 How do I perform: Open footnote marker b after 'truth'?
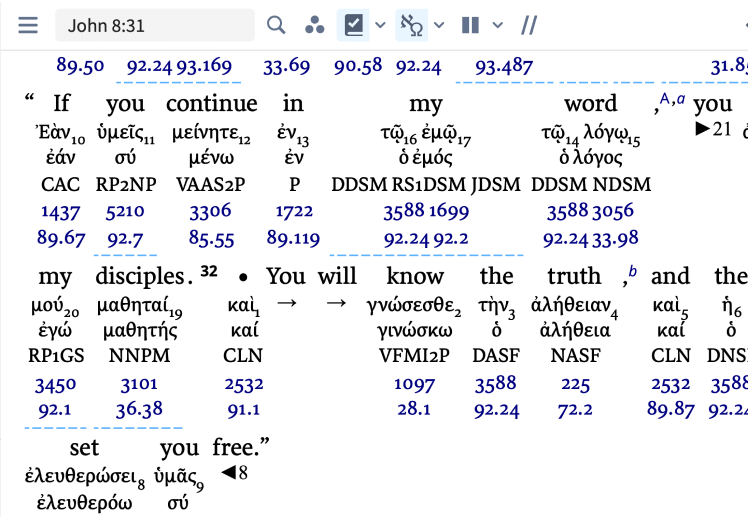click(x=632, y=271)
